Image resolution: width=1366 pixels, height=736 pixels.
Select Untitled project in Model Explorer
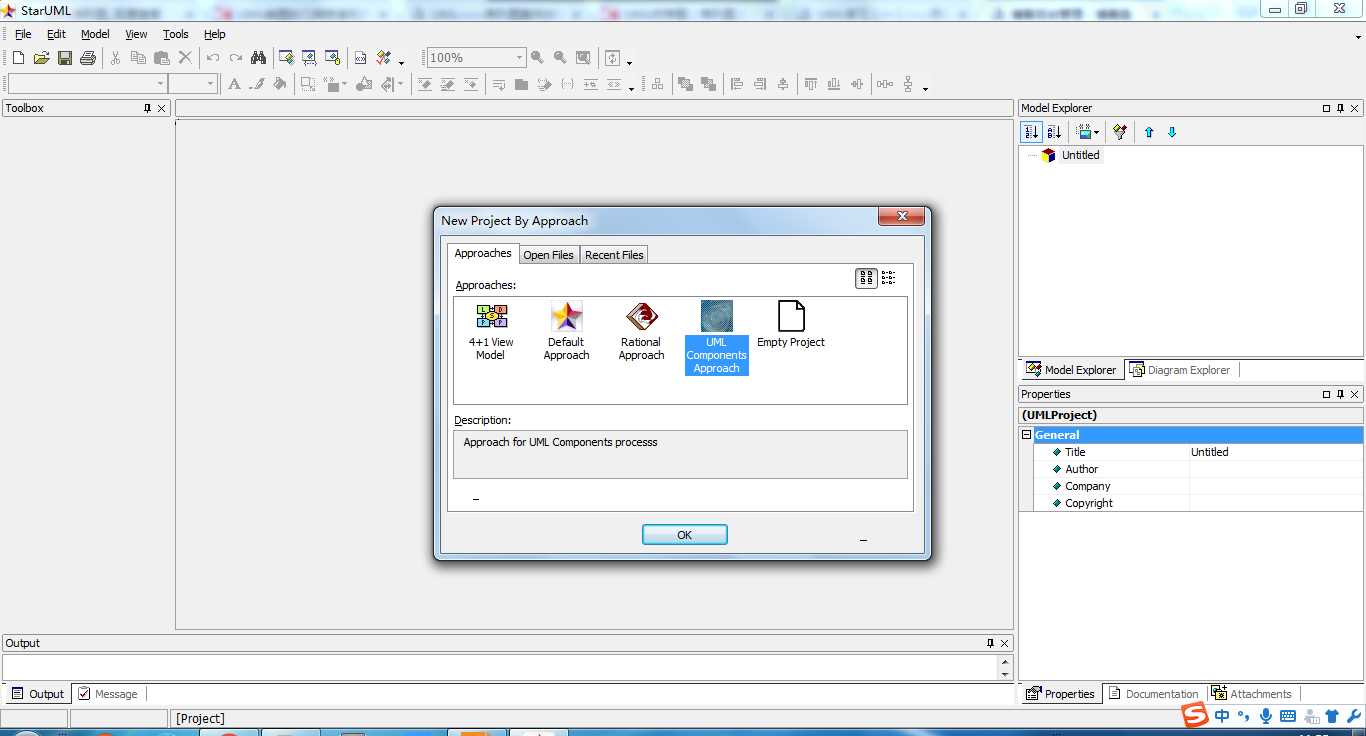pos(1080,155)
